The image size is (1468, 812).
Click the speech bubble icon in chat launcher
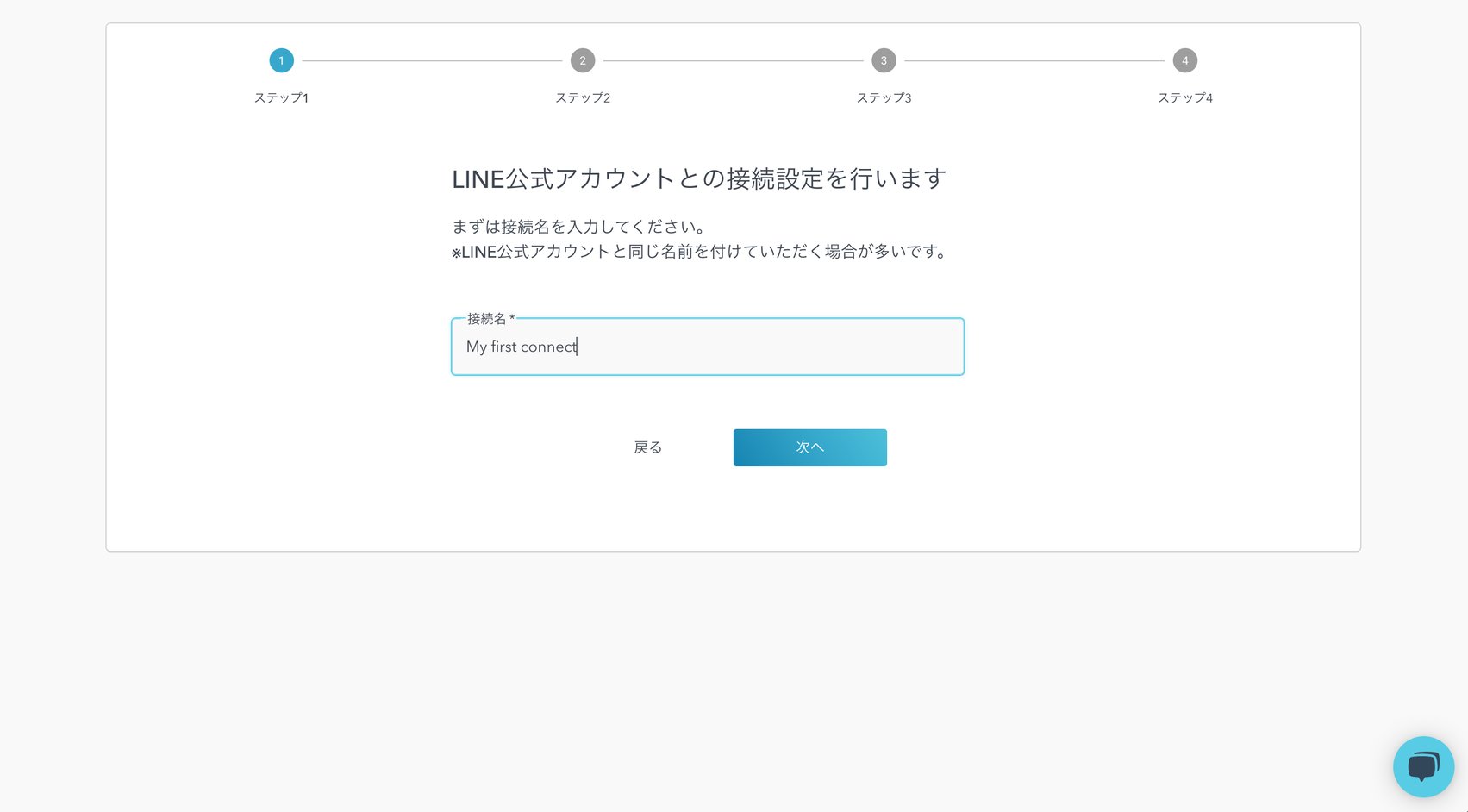click(x=1423, y=766)
